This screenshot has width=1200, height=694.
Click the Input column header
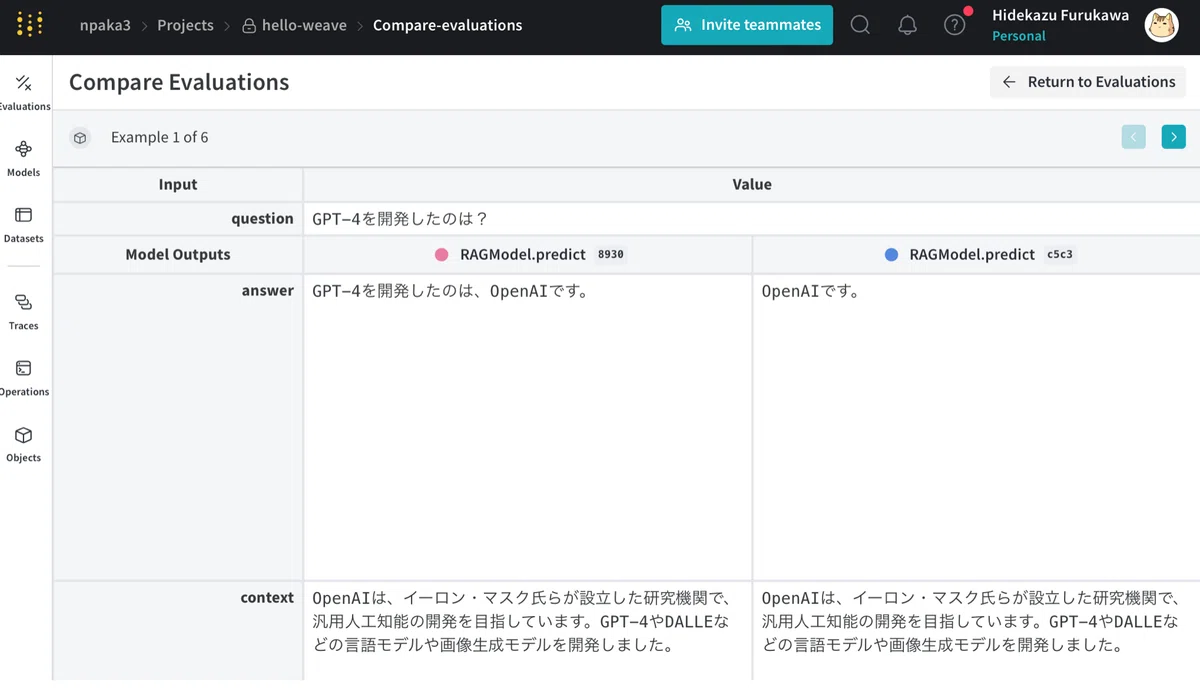(x=178, y=185)
